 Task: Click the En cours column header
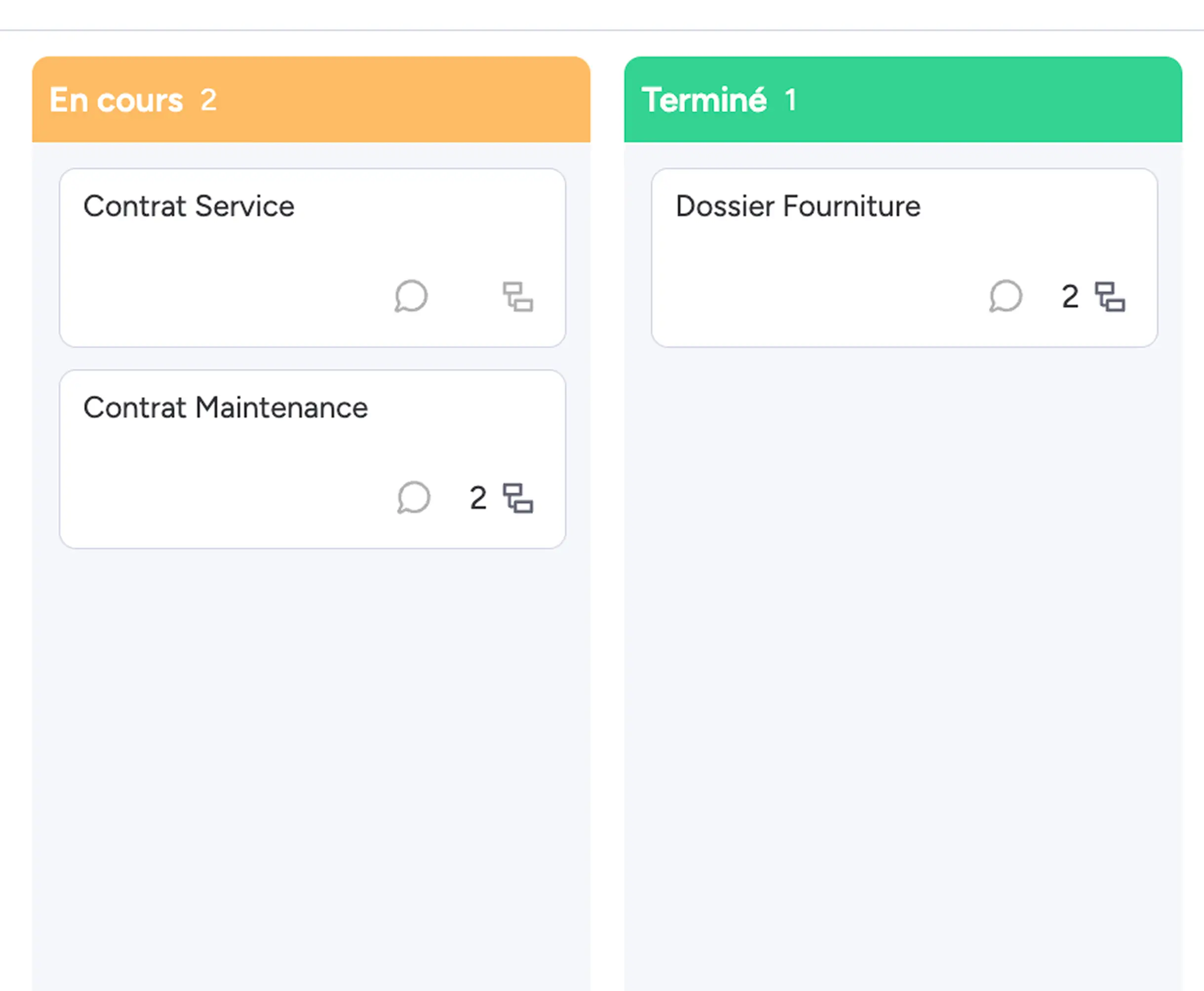pyautogui.click(x=311, y=99)
